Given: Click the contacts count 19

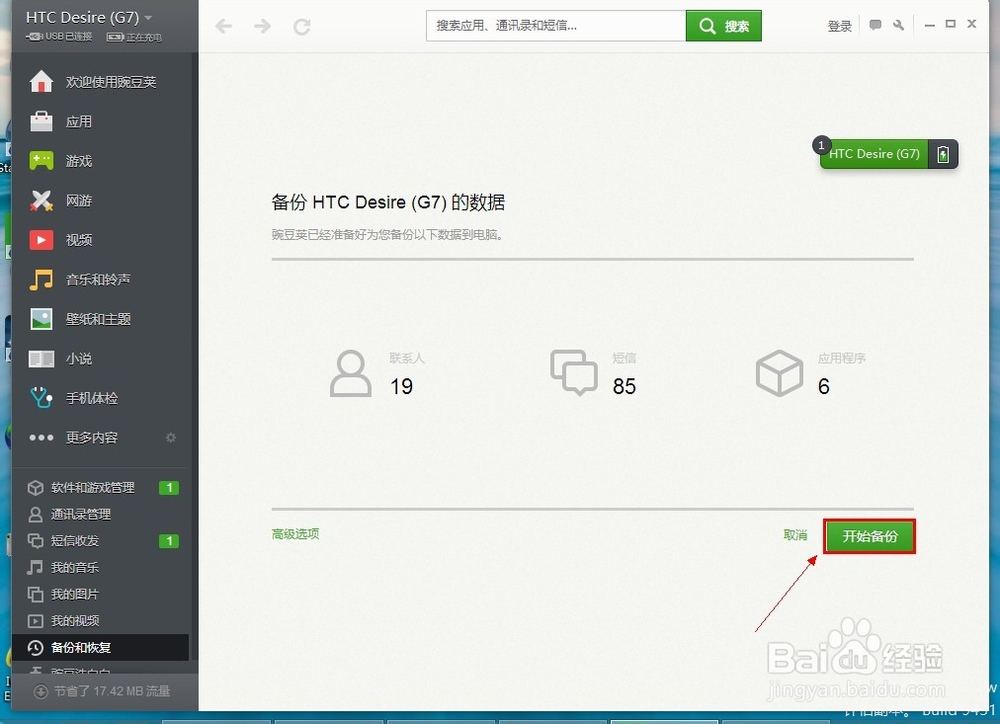Looking at the screenshot, I should click(x=402, y=387).
